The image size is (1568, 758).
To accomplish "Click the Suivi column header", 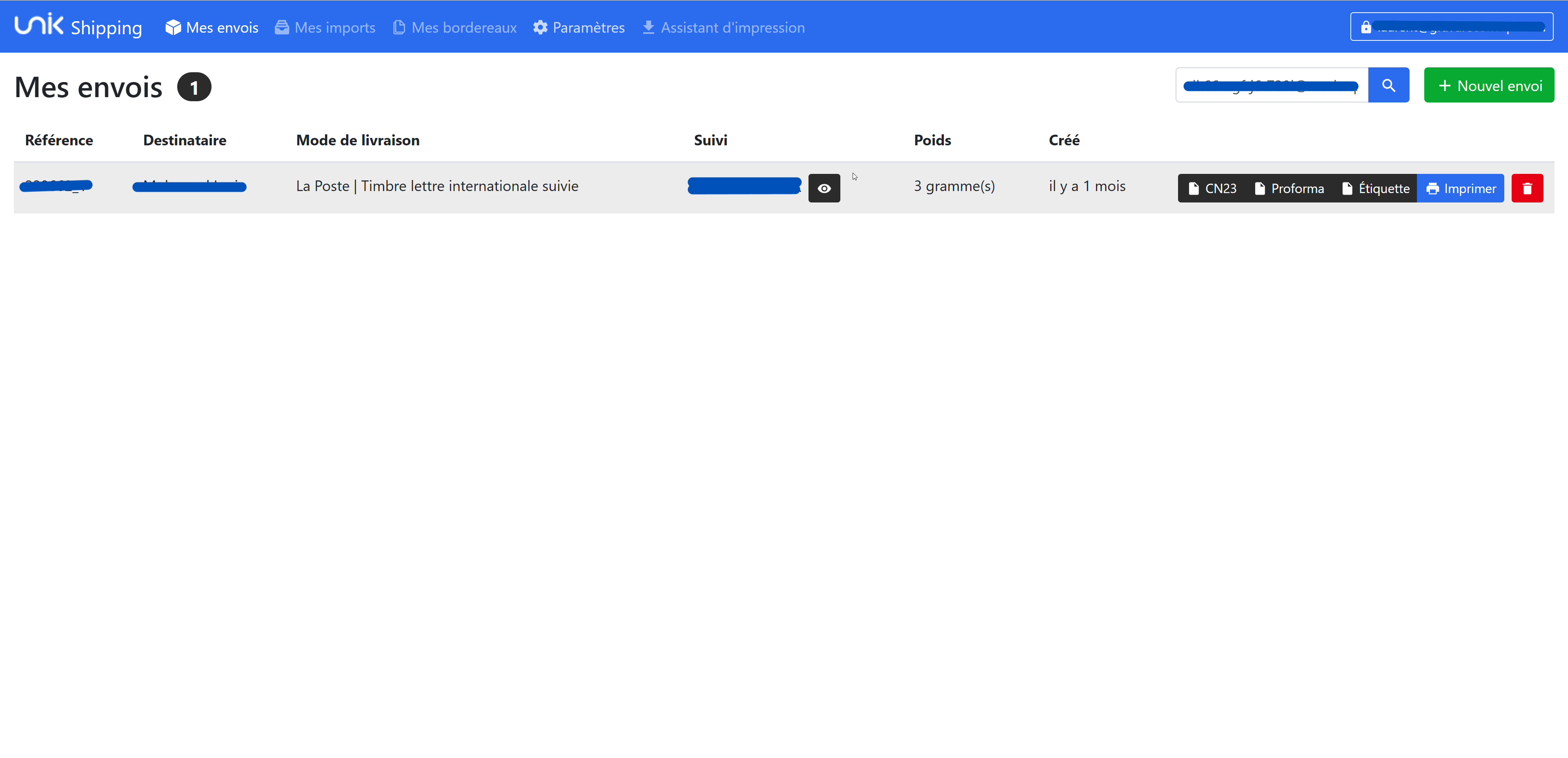I will pyautogui.click(x=710, y=140).
